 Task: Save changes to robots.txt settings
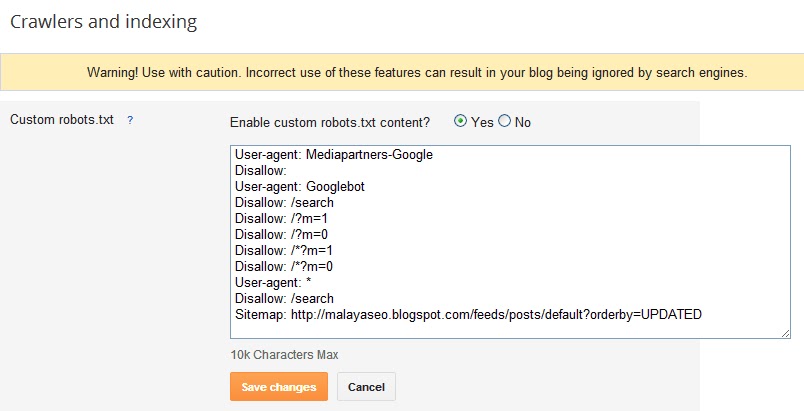pyautogui.click(x=278, y=387)
